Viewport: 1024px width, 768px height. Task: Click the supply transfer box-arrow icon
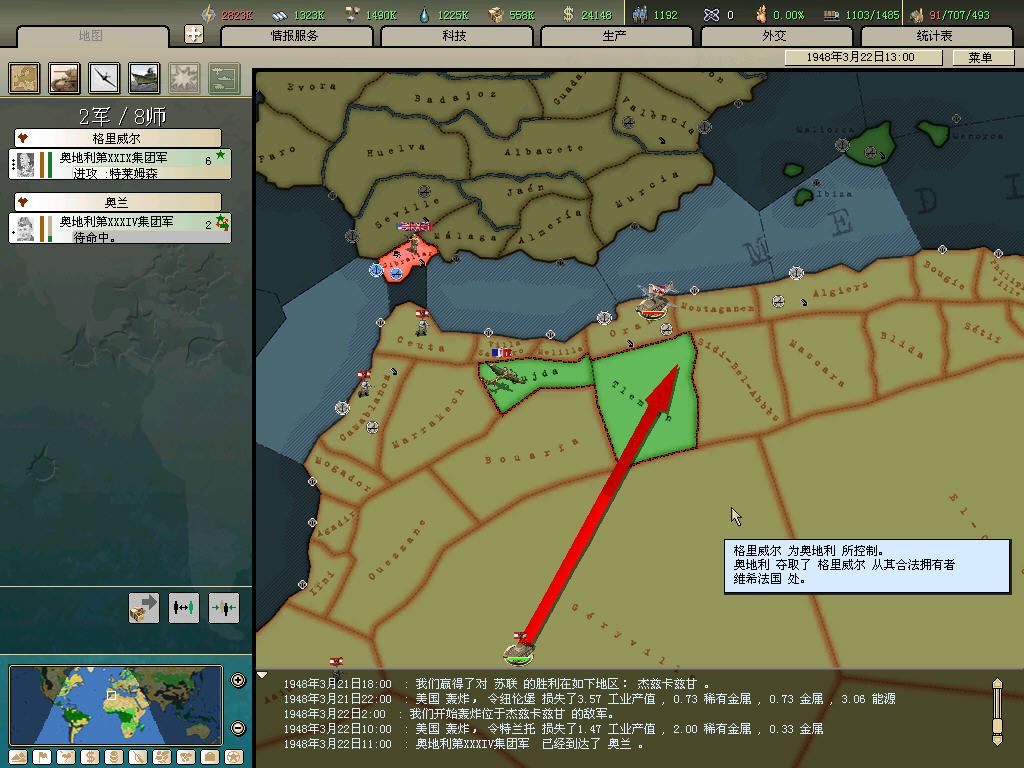tap(144, 607)
